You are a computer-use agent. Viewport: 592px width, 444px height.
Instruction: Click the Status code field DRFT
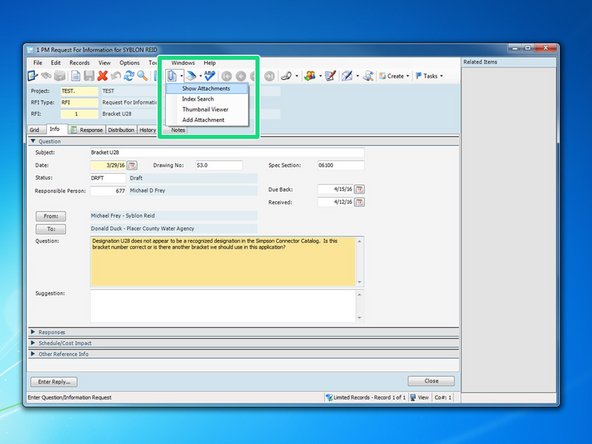point(108,178)
